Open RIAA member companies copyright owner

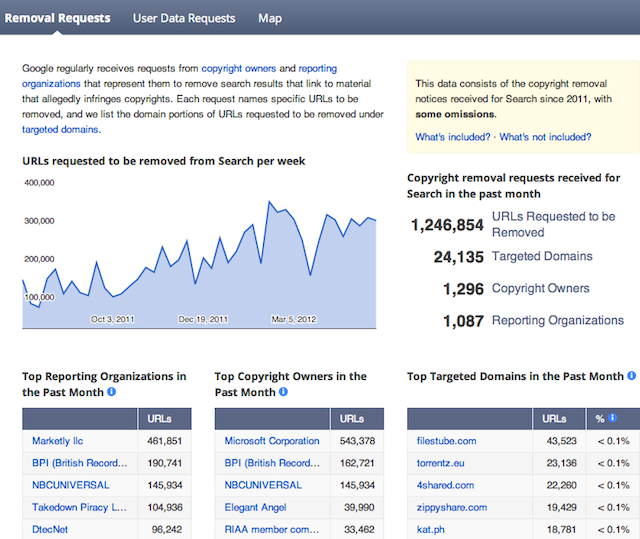point(272,529)
